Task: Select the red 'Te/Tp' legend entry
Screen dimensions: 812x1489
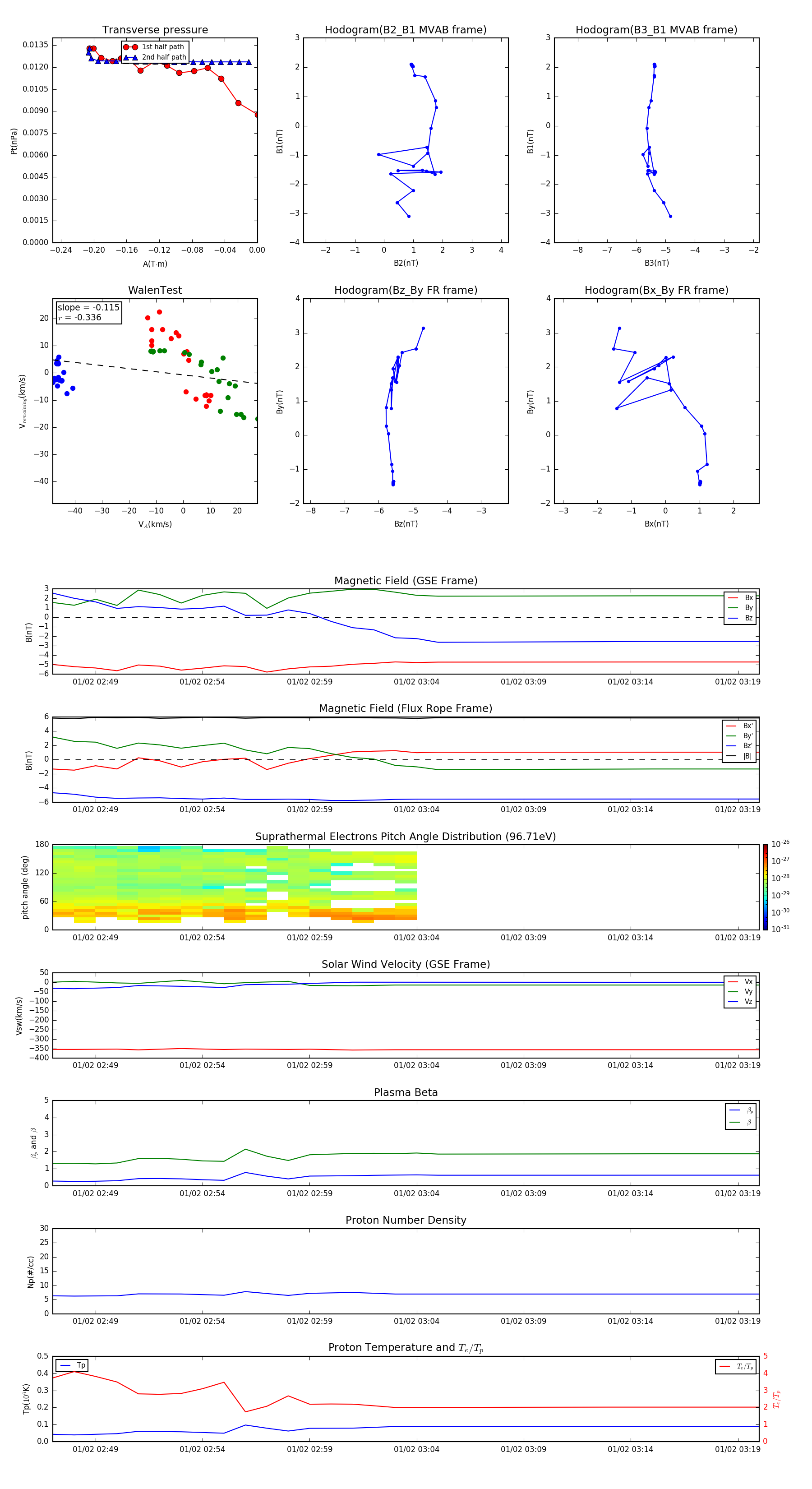Action: coord(736,1366)
